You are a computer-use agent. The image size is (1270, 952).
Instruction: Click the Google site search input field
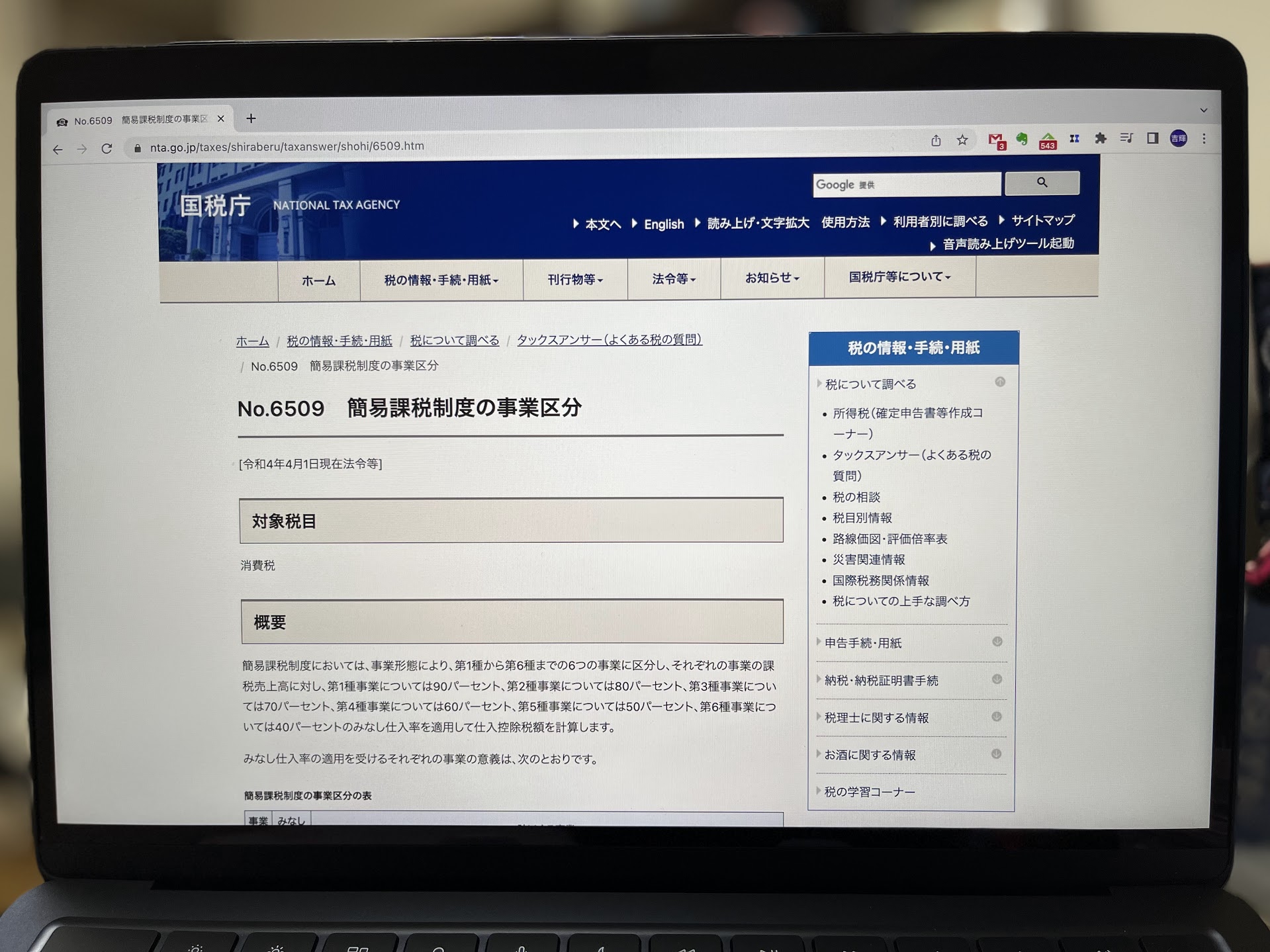point(906,185)
